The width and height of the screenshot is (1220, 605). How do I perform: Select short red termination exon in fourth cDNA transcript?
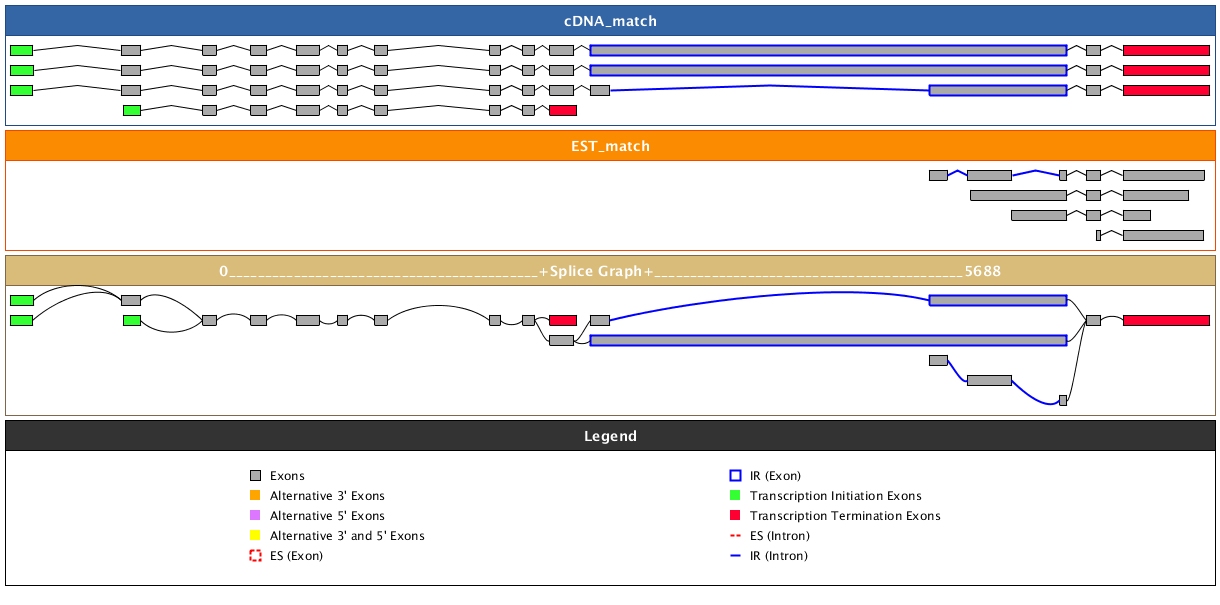click(563, 110)
